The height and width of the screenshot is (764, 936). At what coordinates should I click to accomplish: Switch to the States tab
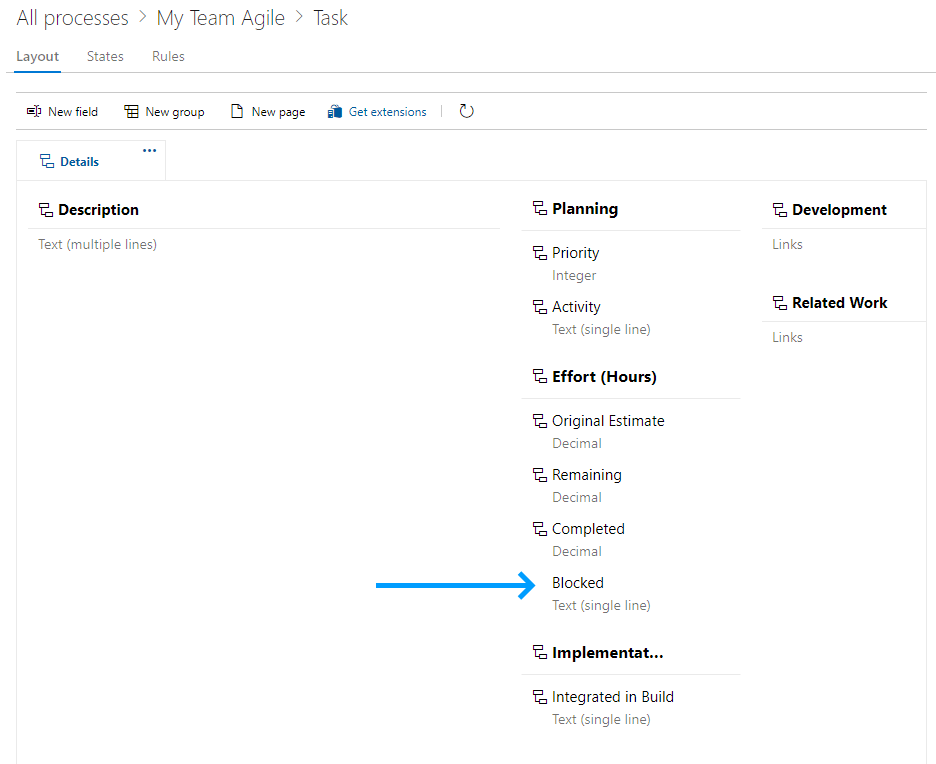point(105,57)
